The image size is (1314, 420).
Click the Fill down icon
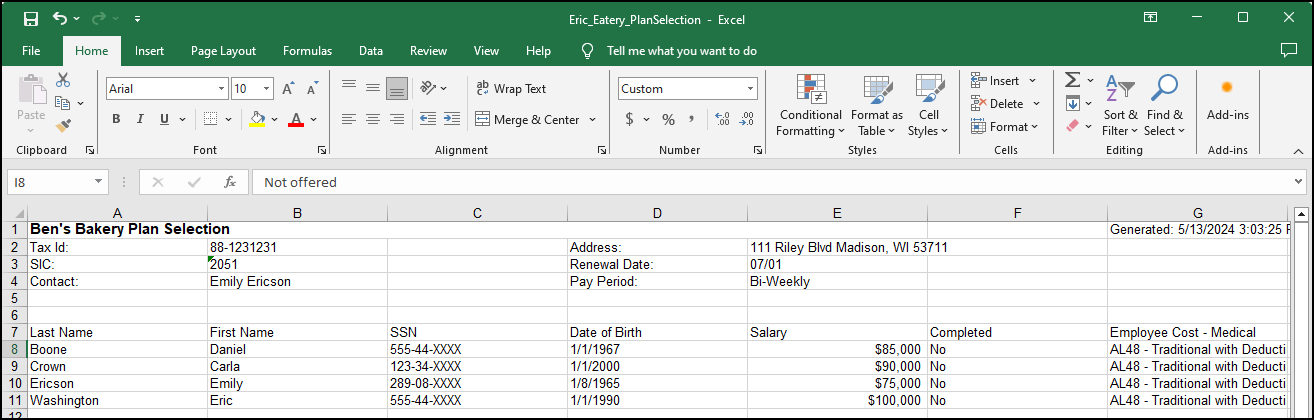(x=1073, y=103)
